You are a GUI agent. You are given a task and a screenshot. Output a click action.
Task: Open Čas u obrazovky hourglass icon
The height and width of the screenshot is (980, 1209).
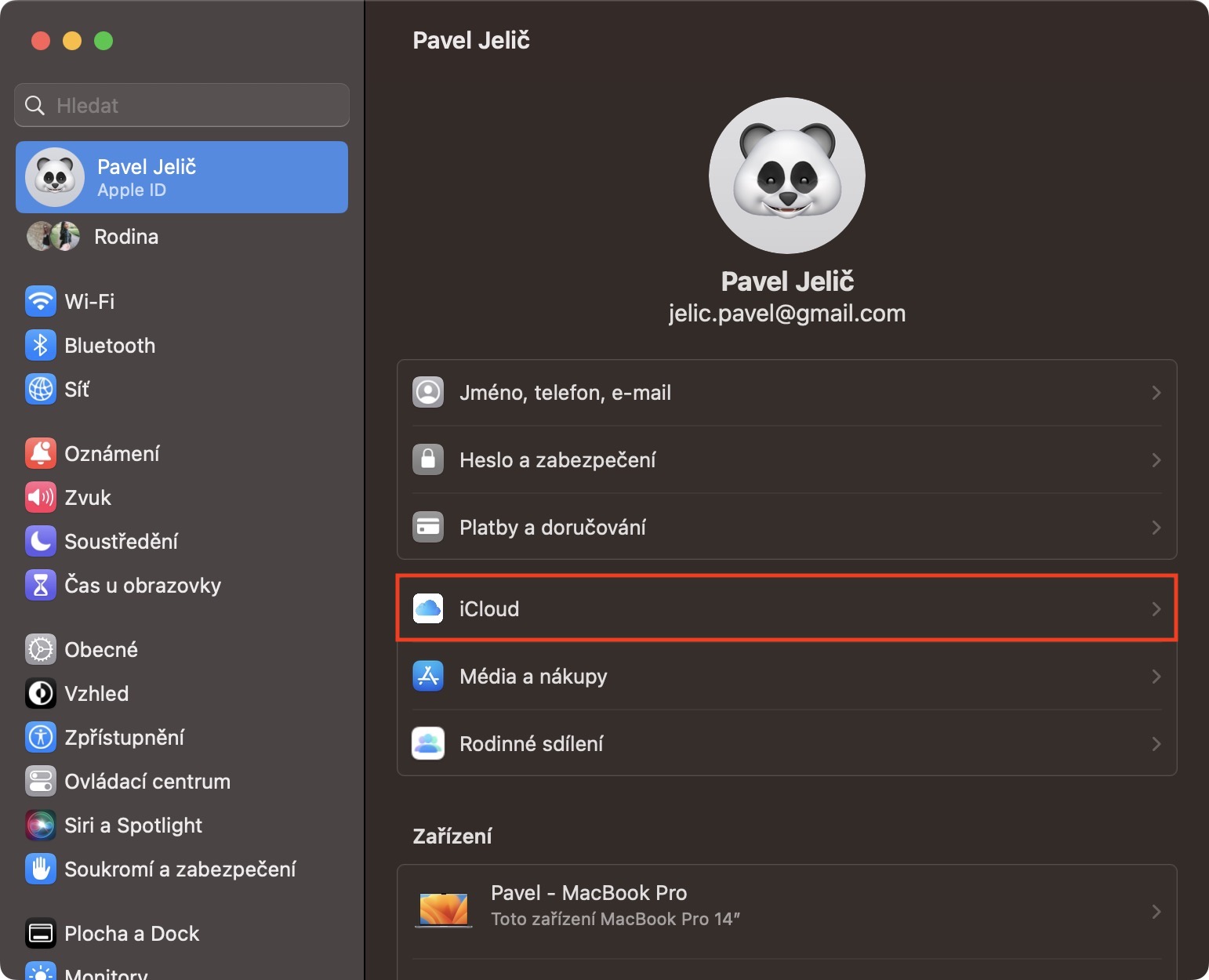point(41,585)
